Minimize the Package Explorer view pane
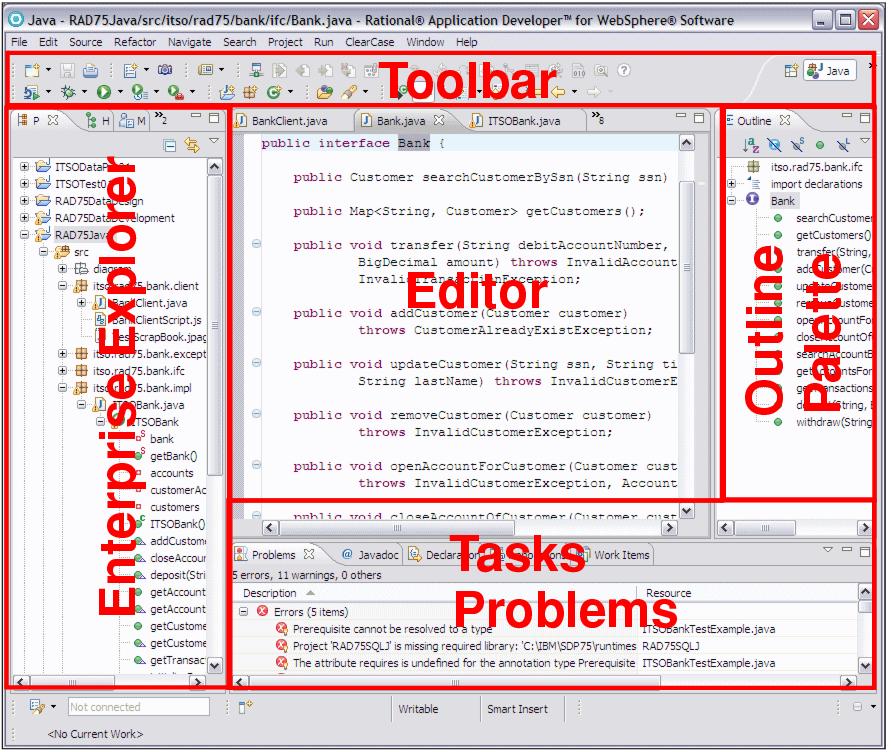Image resolution: width=891 pixels, height=752 pixels. tap(196, 115)
